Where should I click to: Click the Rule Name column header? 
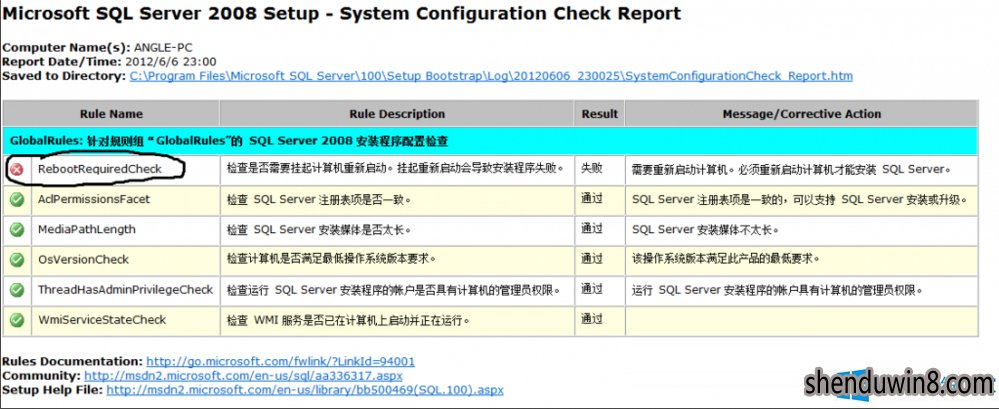coord(111,114)
